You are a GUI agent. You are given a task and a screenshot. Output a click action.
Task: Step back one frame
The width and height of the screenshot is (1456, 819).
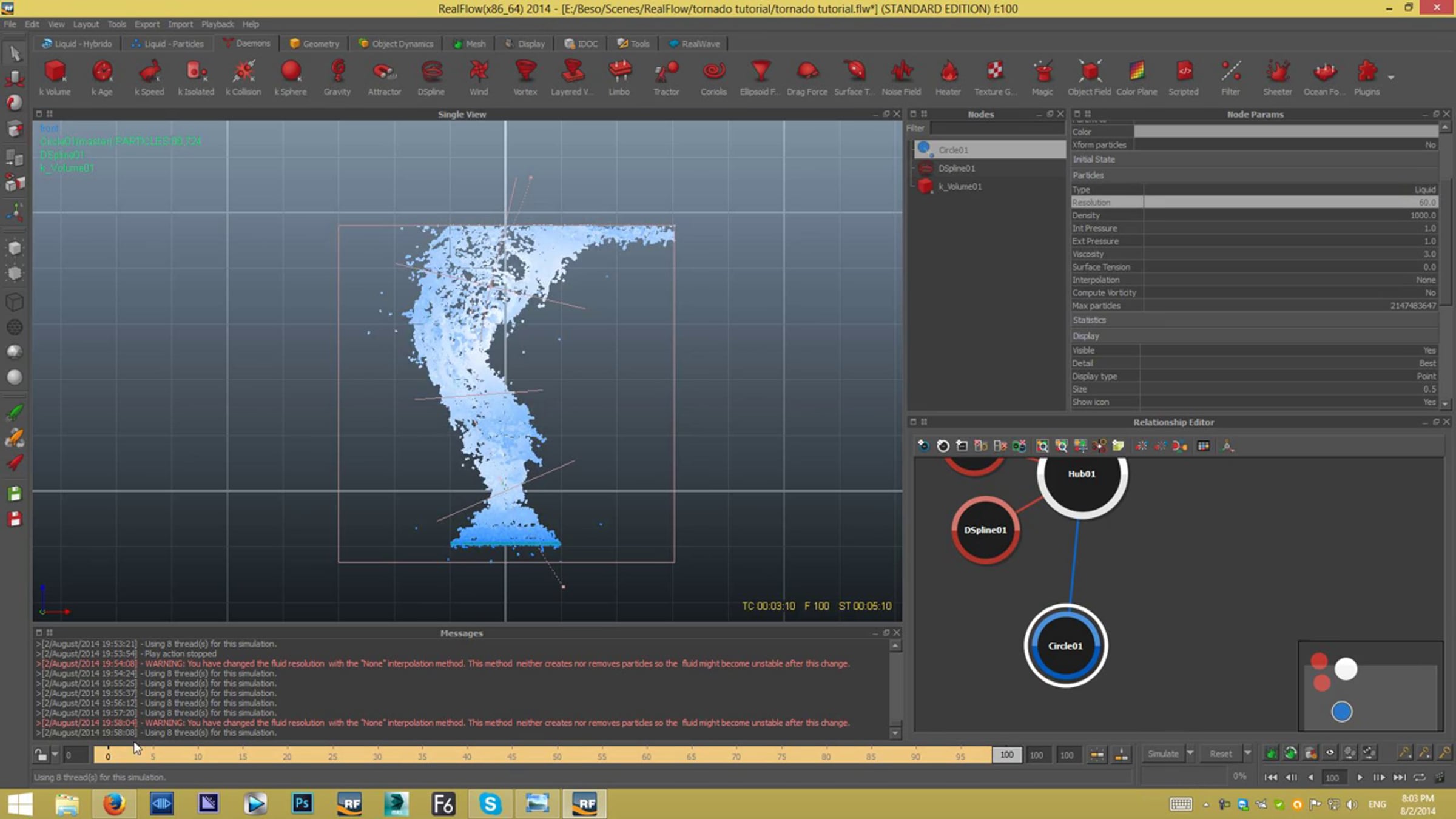click(x=1291, y=777)
